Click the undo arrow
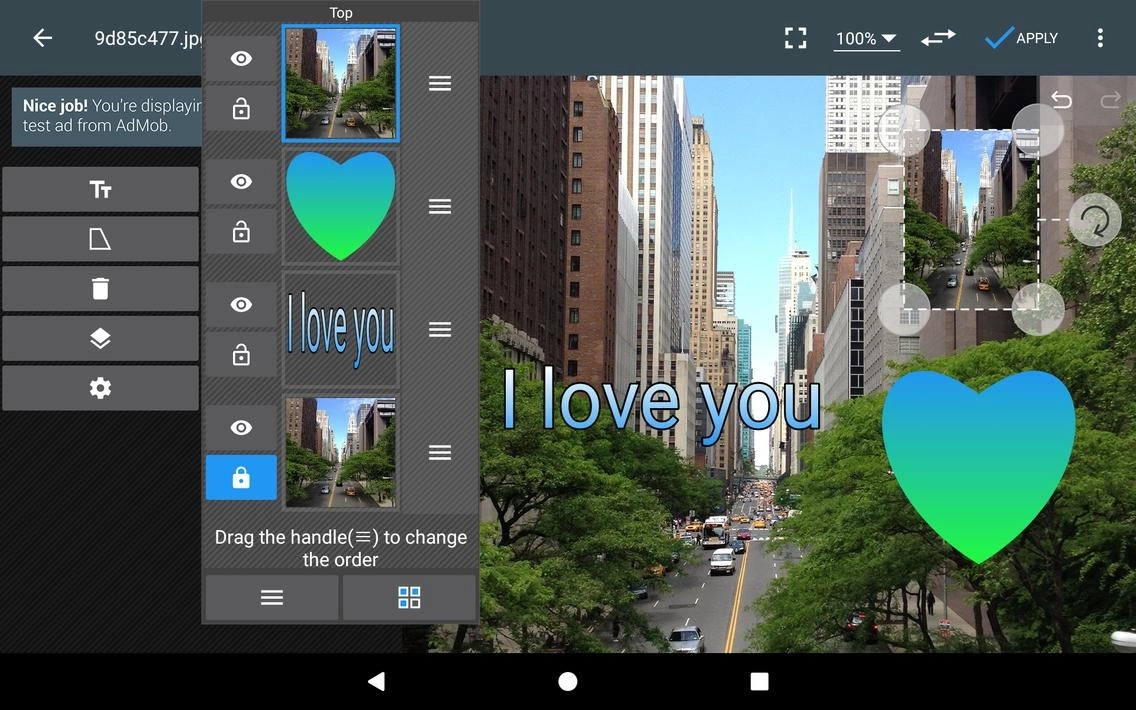The image size is (1136, 710). pos(1061,100)
